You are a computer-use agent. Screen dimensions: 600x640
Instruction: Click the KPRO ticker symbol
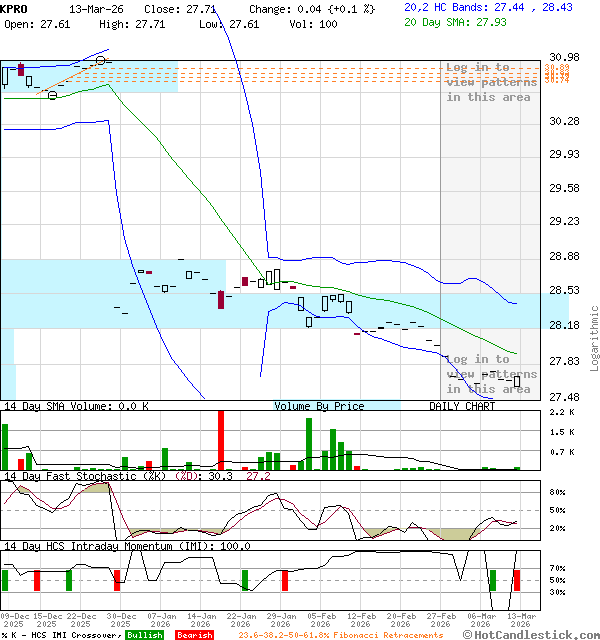click(x=14, y=8)
